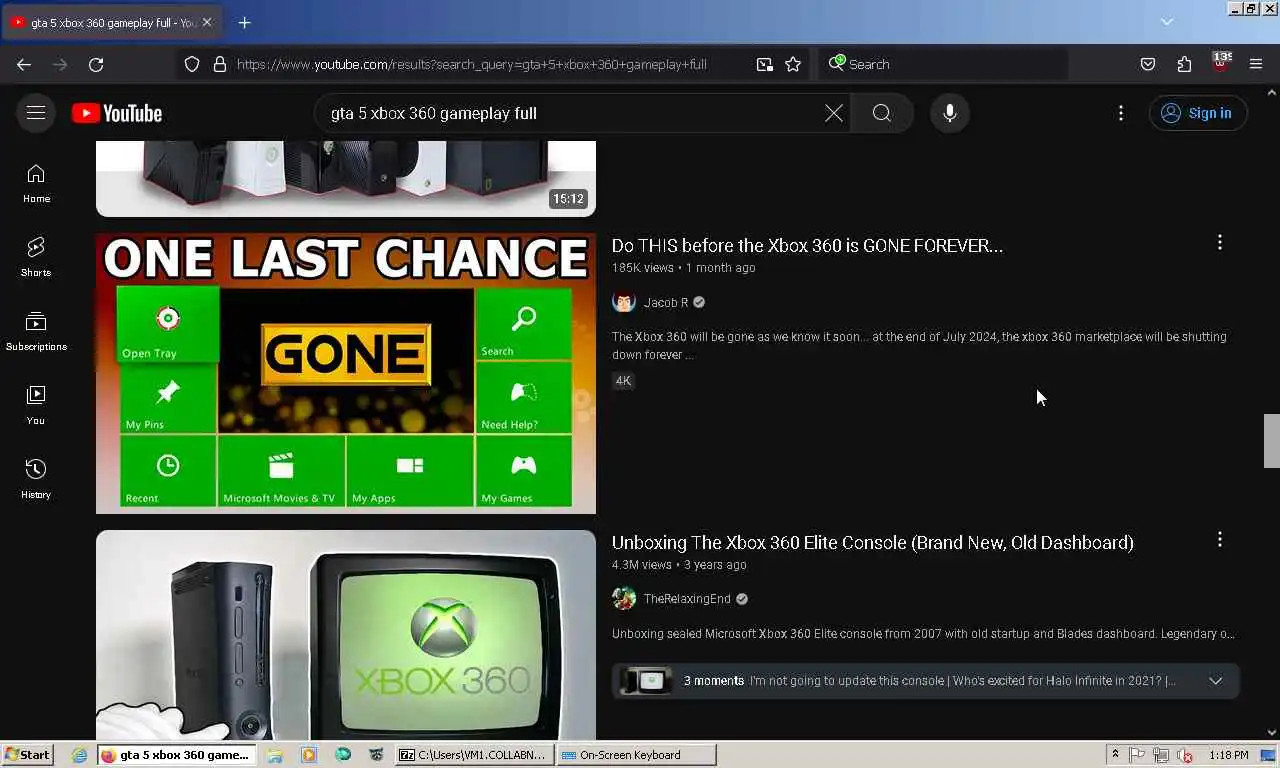Click the Sign in button
Screen dimensions: 1280x768
click(1198, 113)
